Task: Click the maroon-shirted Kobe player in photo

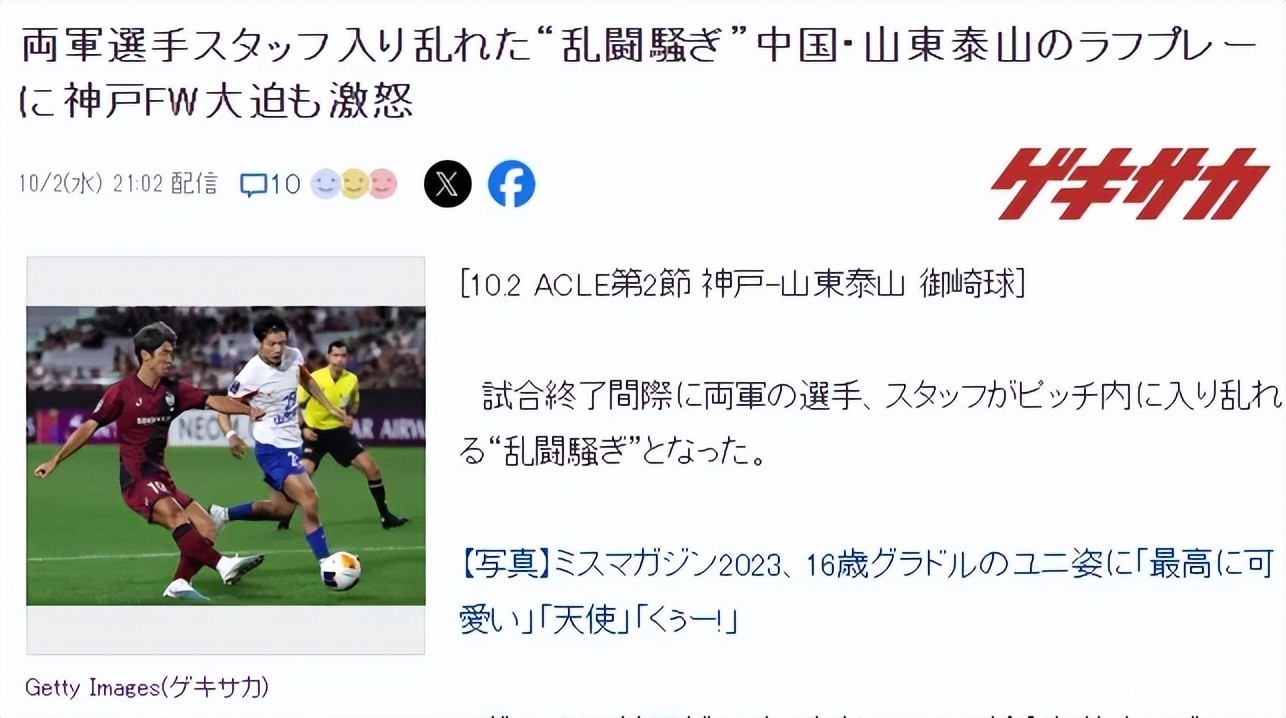Action: [x=150, y=460]
